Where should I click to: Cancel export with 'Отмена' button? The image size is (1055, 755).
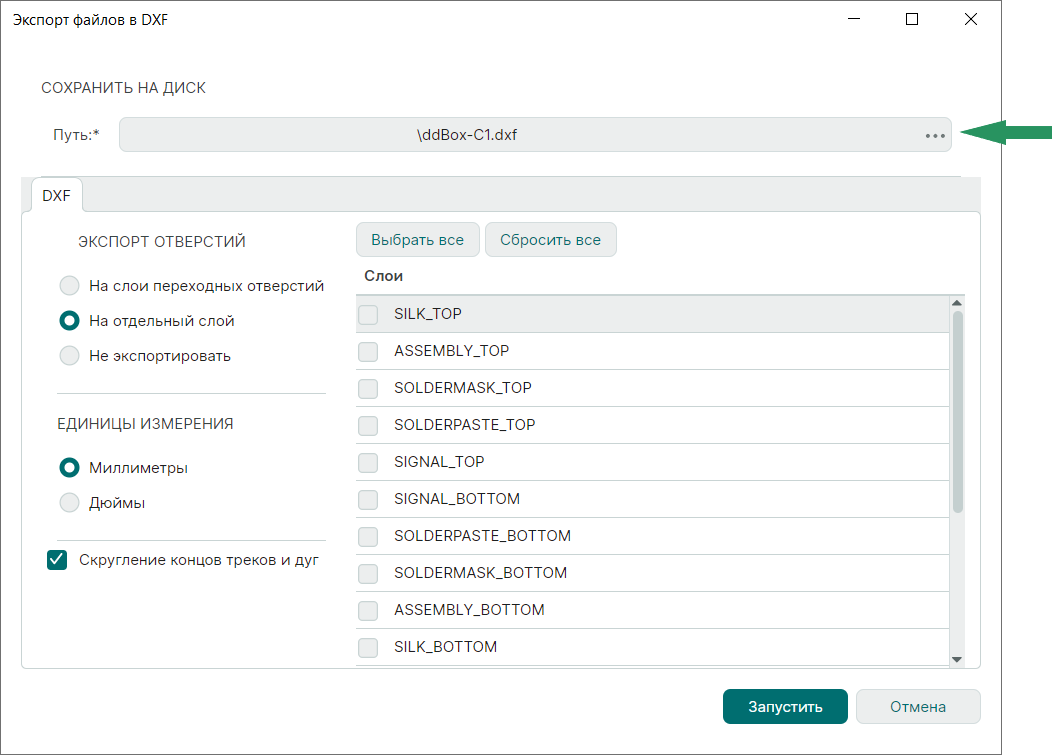(x=918, y=707)
